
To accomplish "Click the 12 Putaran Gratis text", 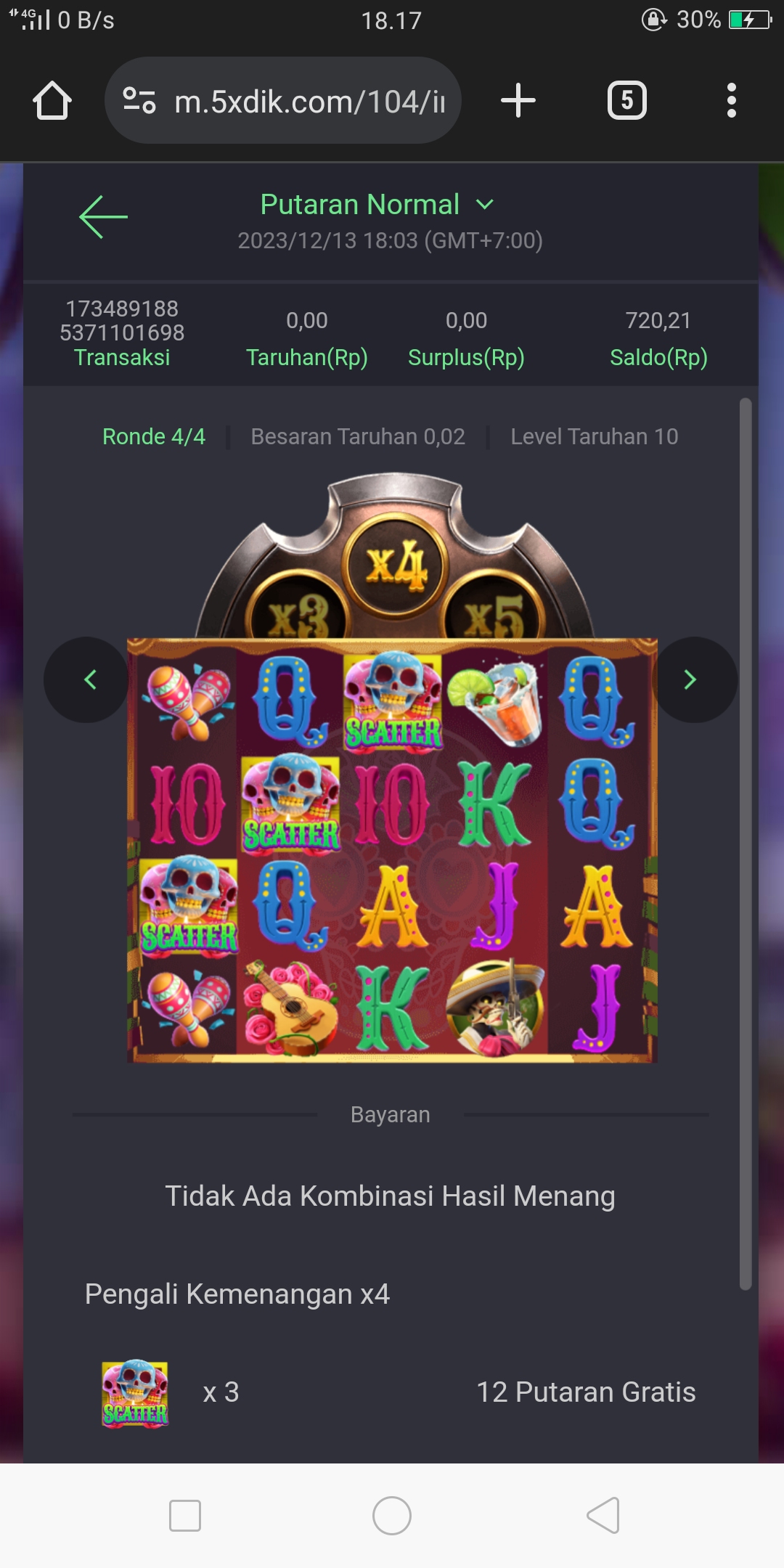I will [x=586, y=1392].
